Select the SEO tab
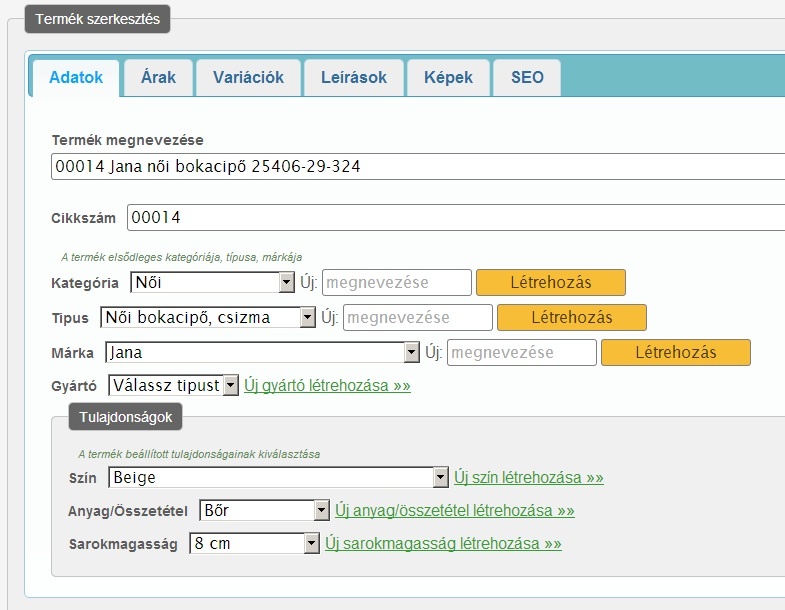The image size is (785, 610). pyautogui.click(x=527, y=78)
